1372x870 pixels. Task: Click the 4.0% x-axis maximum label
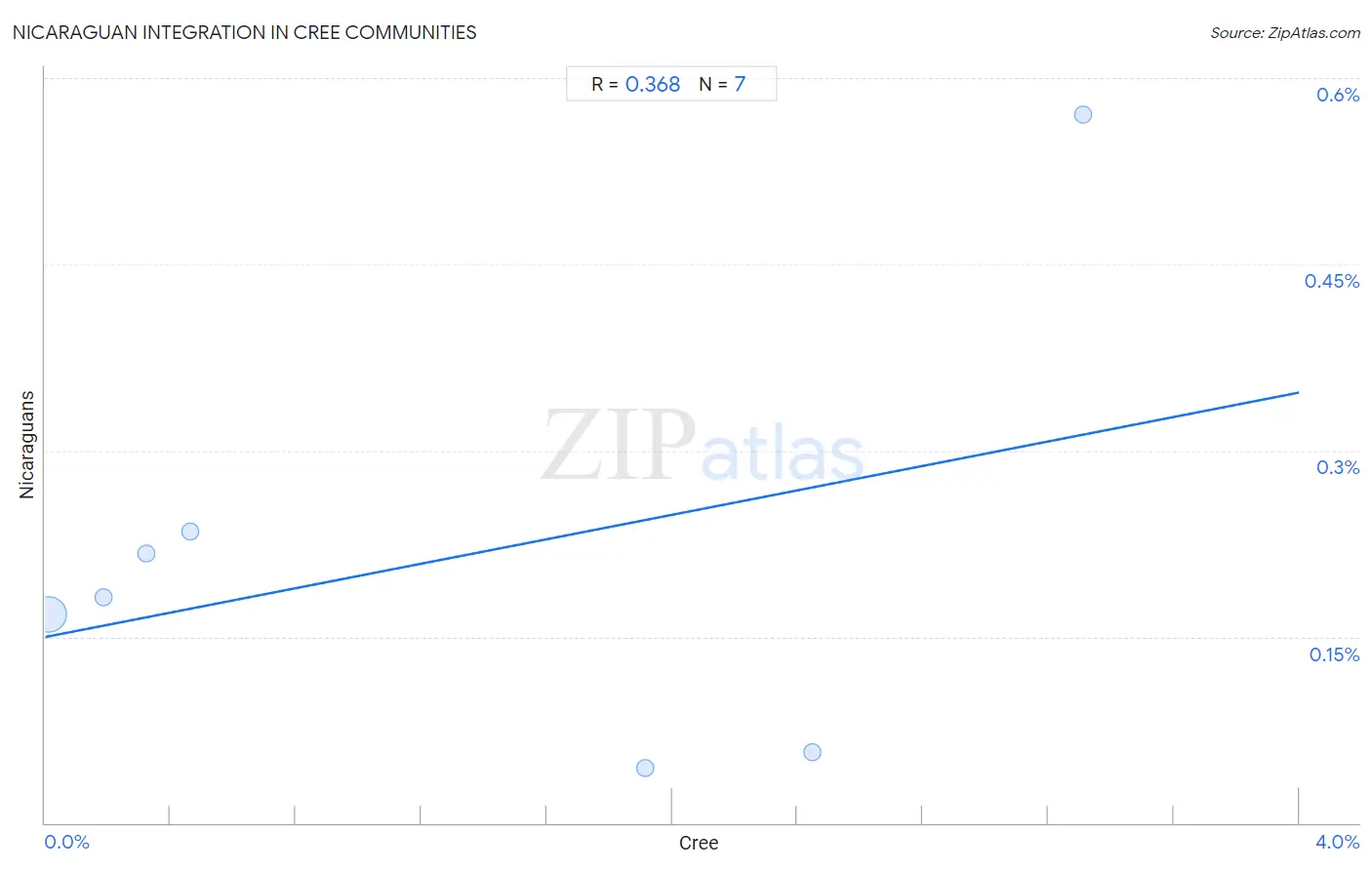tap(1337, 842)
